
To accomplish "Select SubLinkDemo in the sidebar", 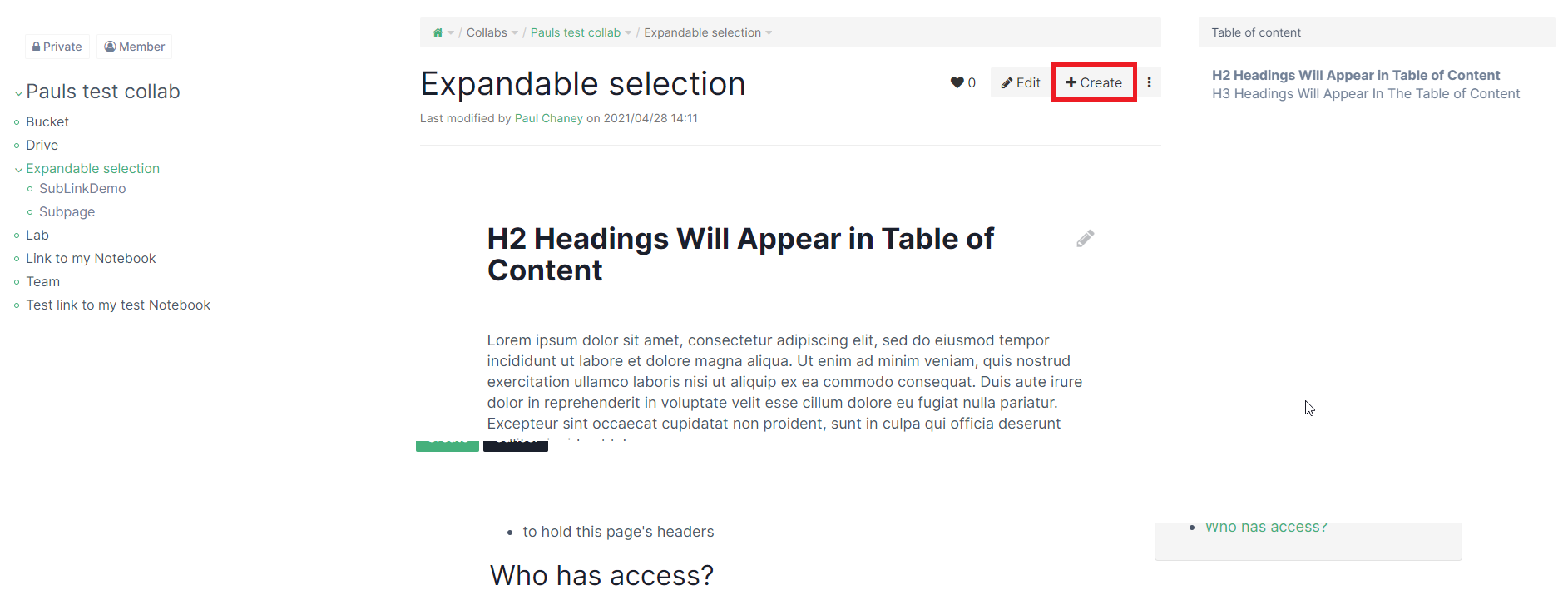I will tap(82, 189).
